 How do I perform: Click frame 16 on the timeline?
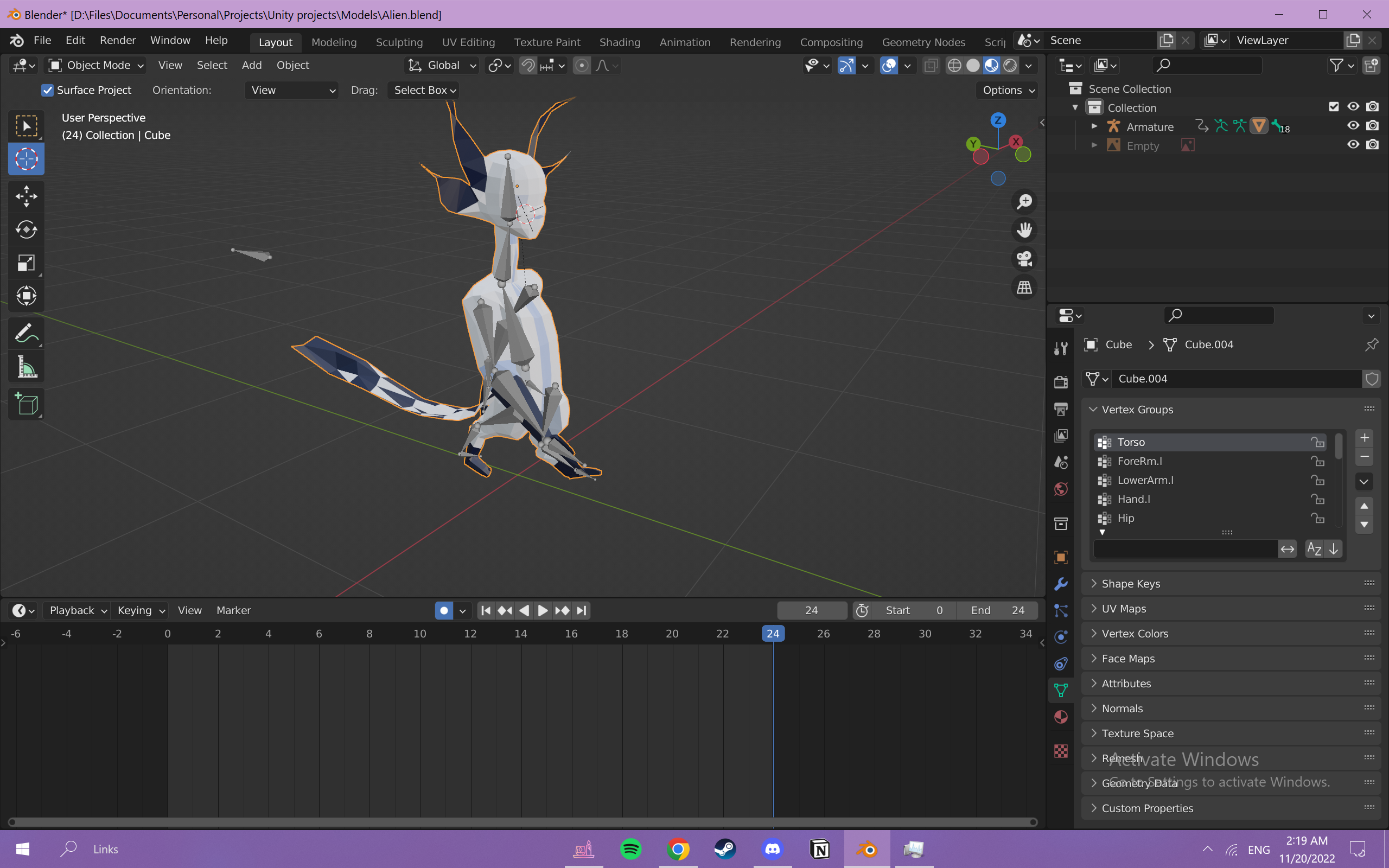571,634
